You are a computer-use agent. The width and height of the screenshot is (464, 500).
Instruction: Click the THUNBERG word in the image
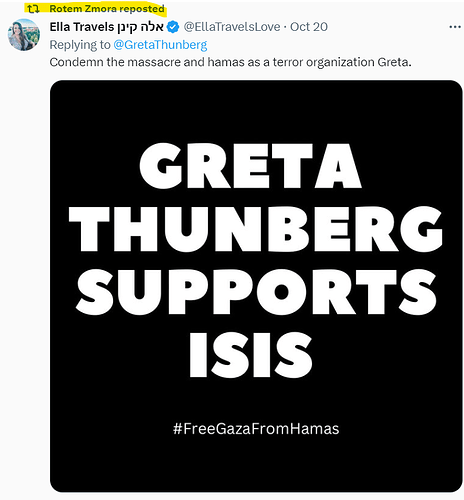[x=256, y=229]
